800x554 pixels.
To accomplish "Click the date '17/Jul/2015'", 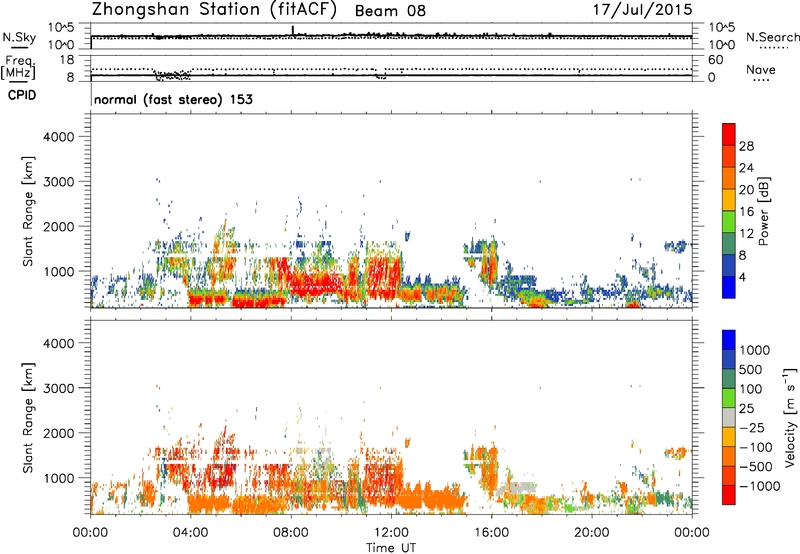I will tap(642, 10).
